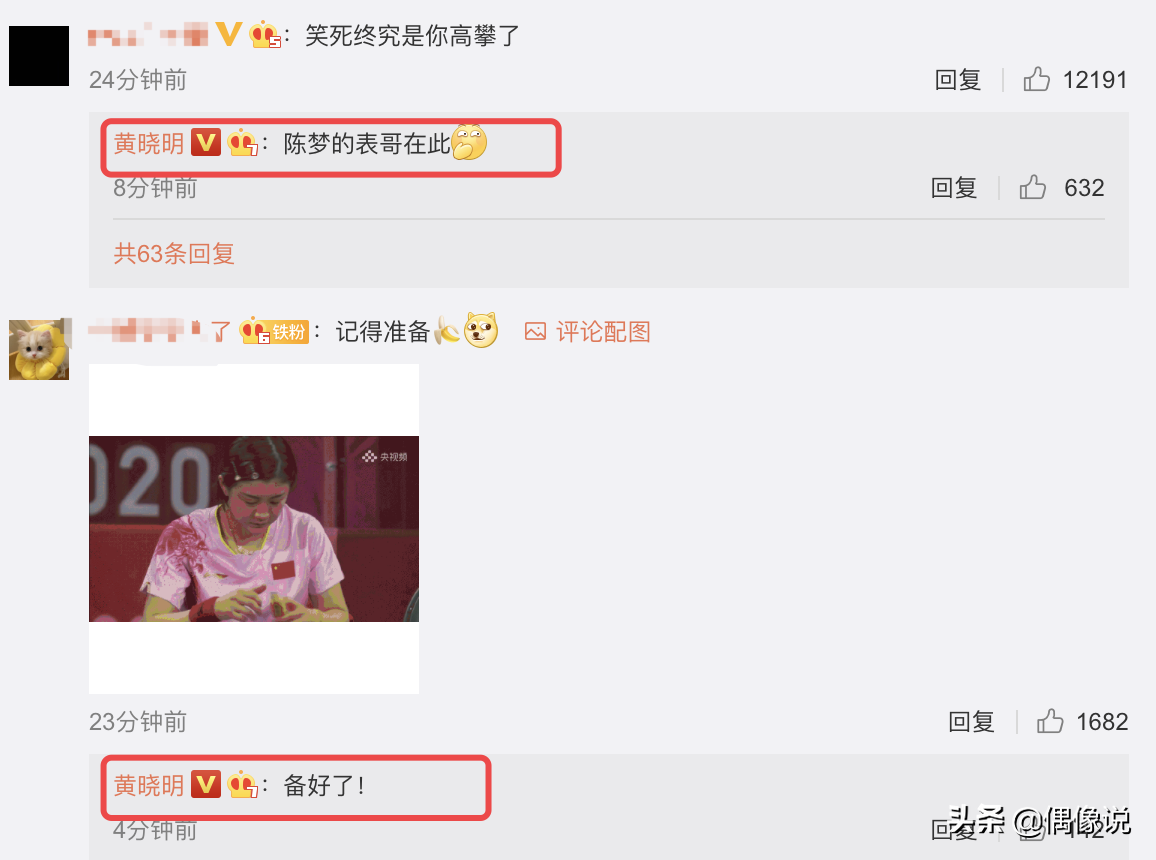Like the comment with 12191 likes
This screenshot has width=1156, height=860.
(x=1037, y=79)
